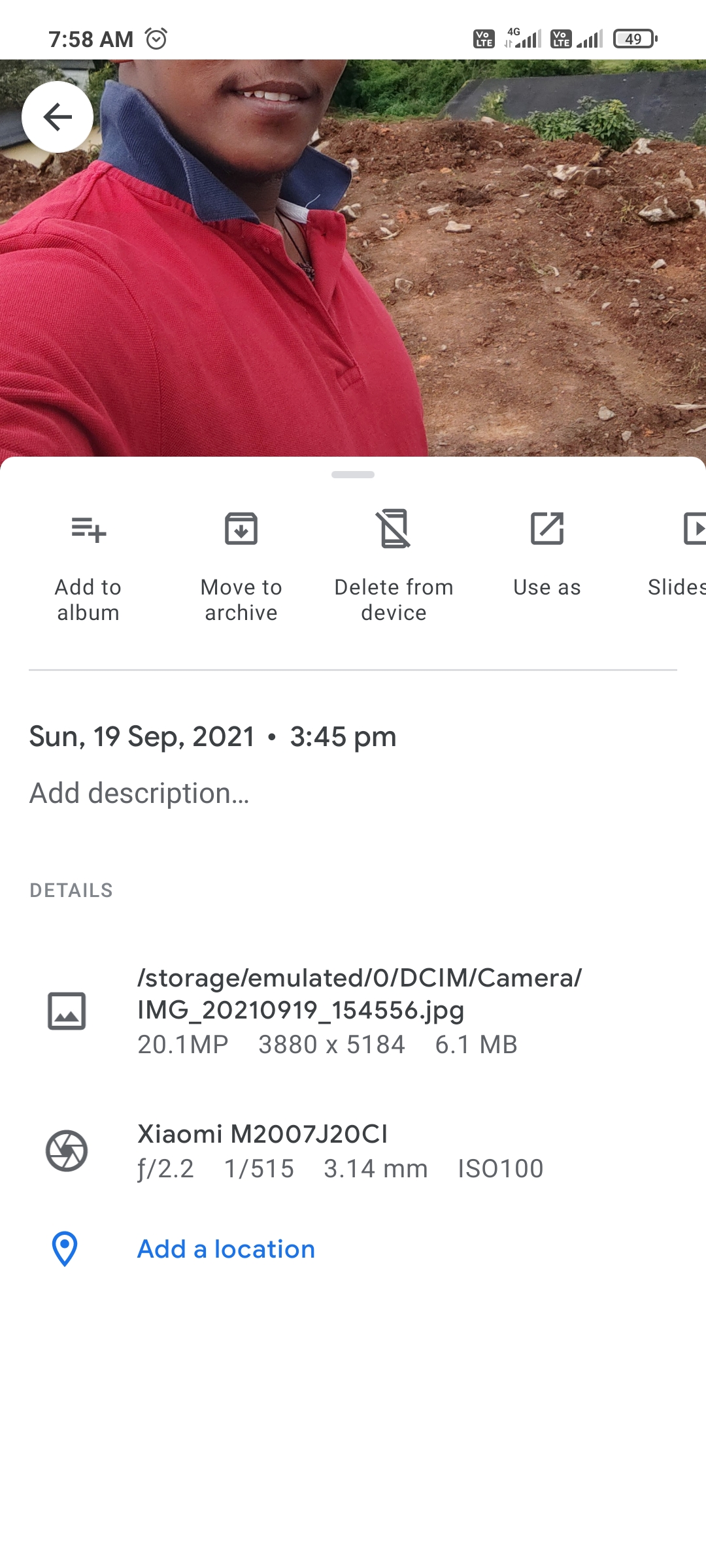Tap the Slideshow play icon
Screen dimensions: 706x1568
pyautogui.click(x=694, y=529)
